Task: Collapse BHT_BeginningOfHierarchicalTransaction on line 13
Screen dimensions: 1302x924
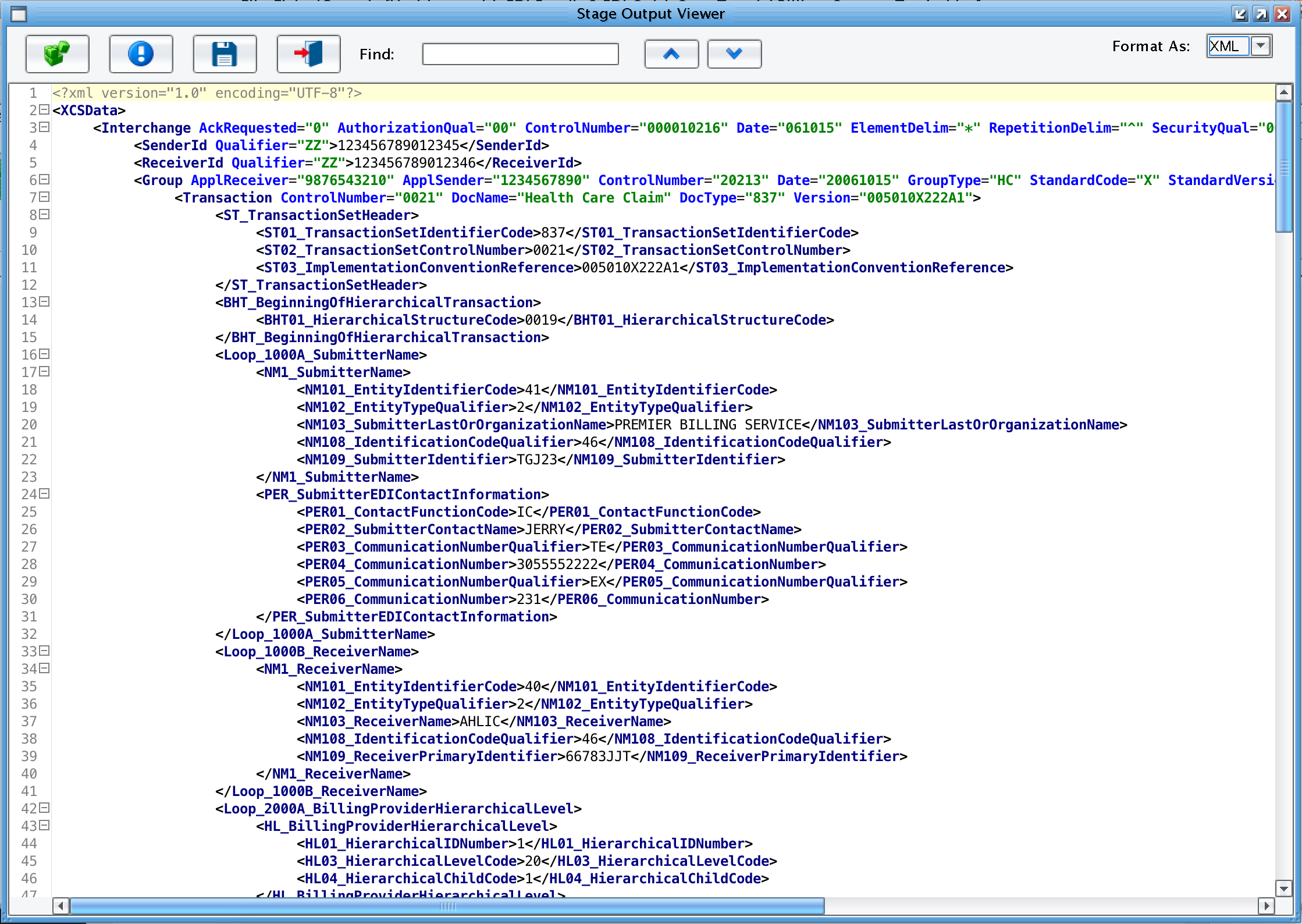Action: click(44, 301)
